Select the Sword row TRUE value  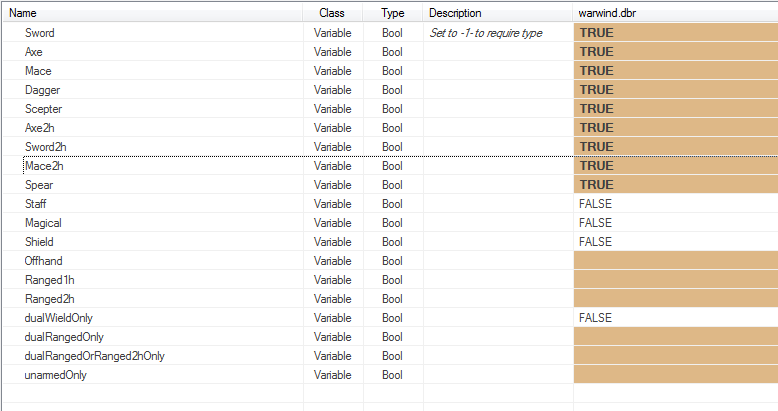click(676, 33)
